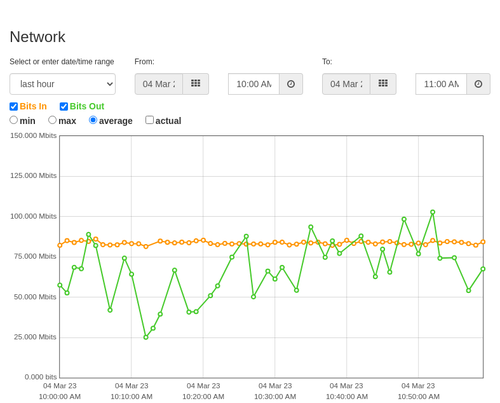The width and height of the screenshot is (500, 403).
Task: Click the From date field showing 04 Mar
Action: [x=159, y=84]
